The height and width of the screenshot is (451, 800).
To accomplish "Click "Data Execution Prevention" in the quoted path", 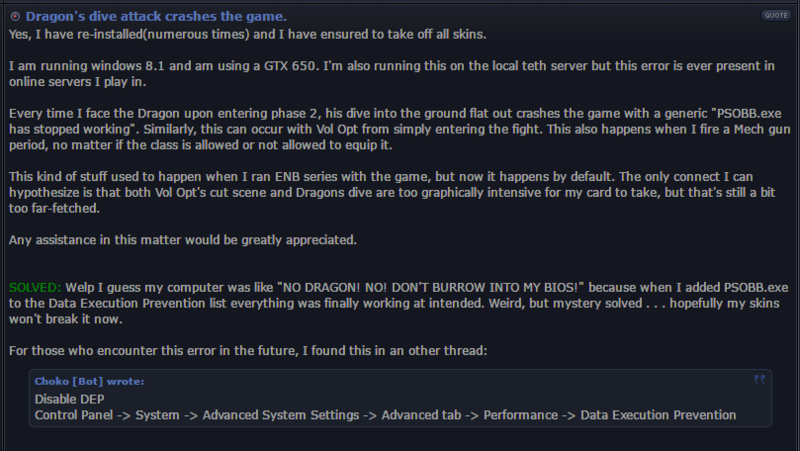I will tap(658, 415).
